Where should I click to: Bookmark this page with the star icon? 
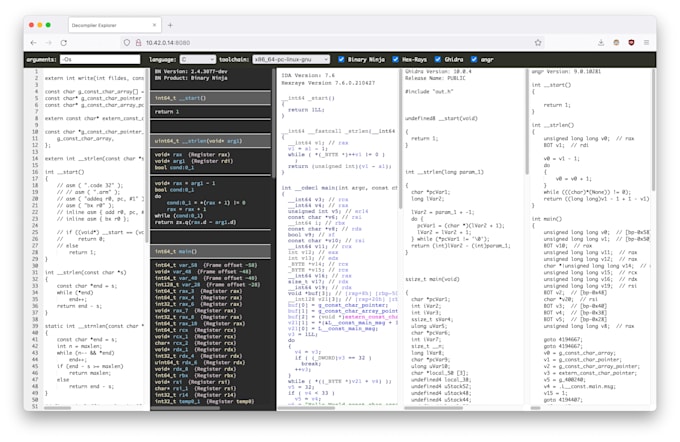[538, 43]
